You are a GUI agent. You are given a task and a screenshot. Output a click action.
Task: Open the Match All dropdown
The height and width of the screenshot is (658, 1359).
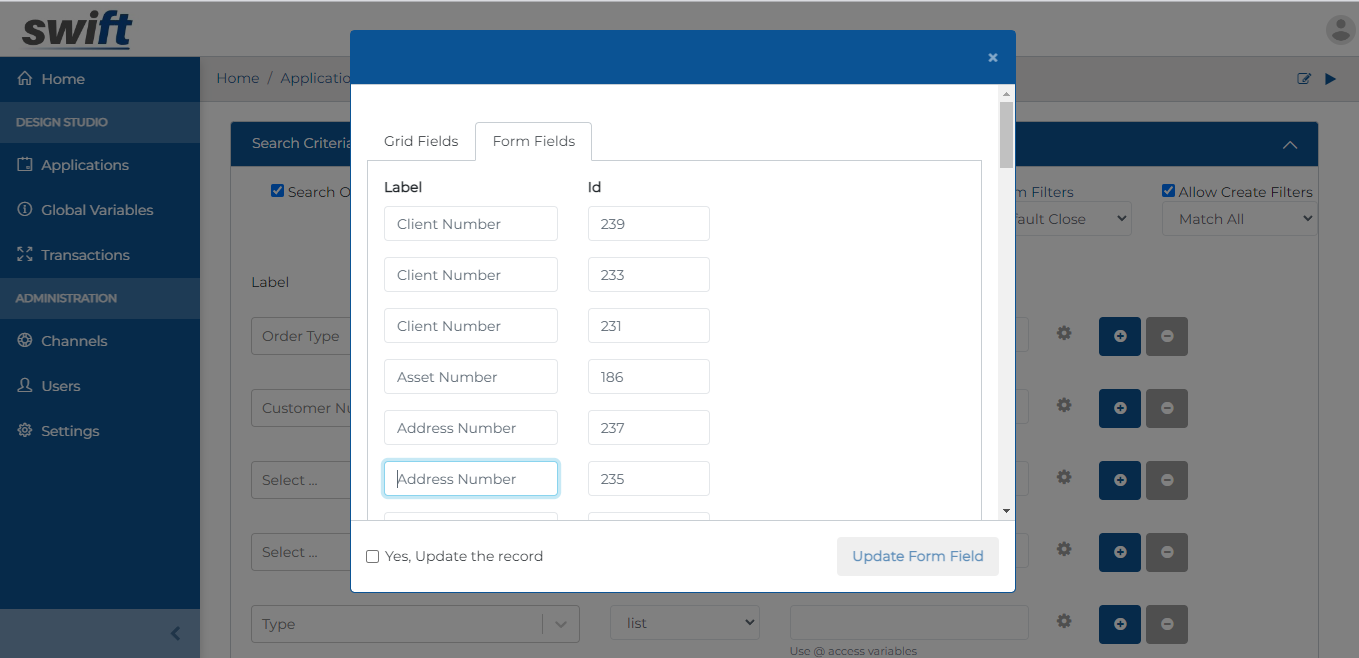1239,218
